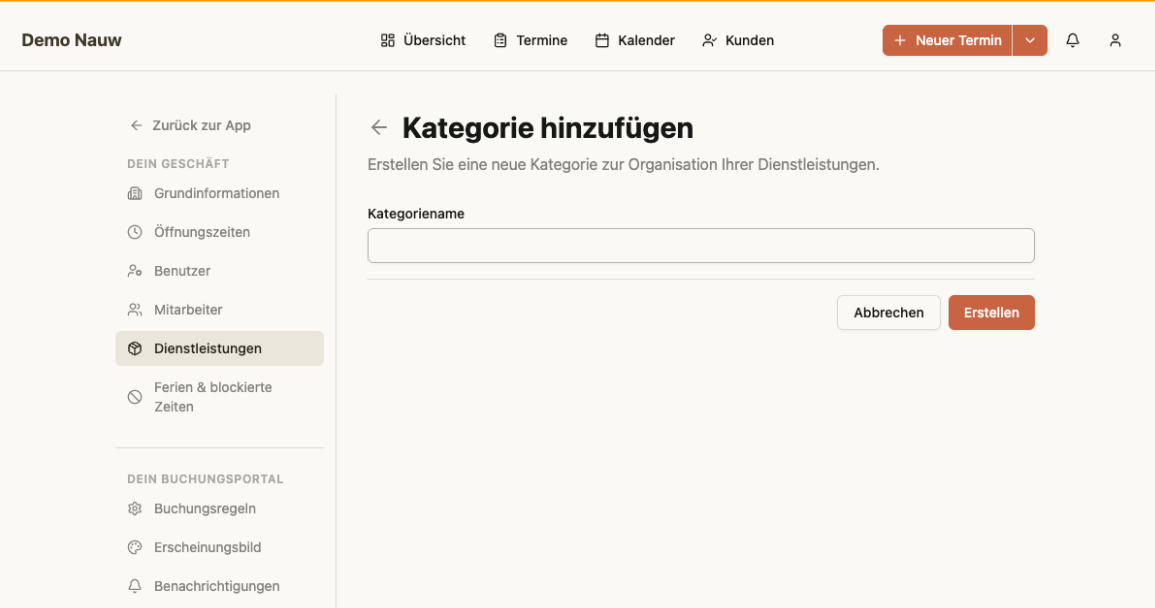Click the DEIN BUCHUNGSPORTAL section header

(206, 479)
